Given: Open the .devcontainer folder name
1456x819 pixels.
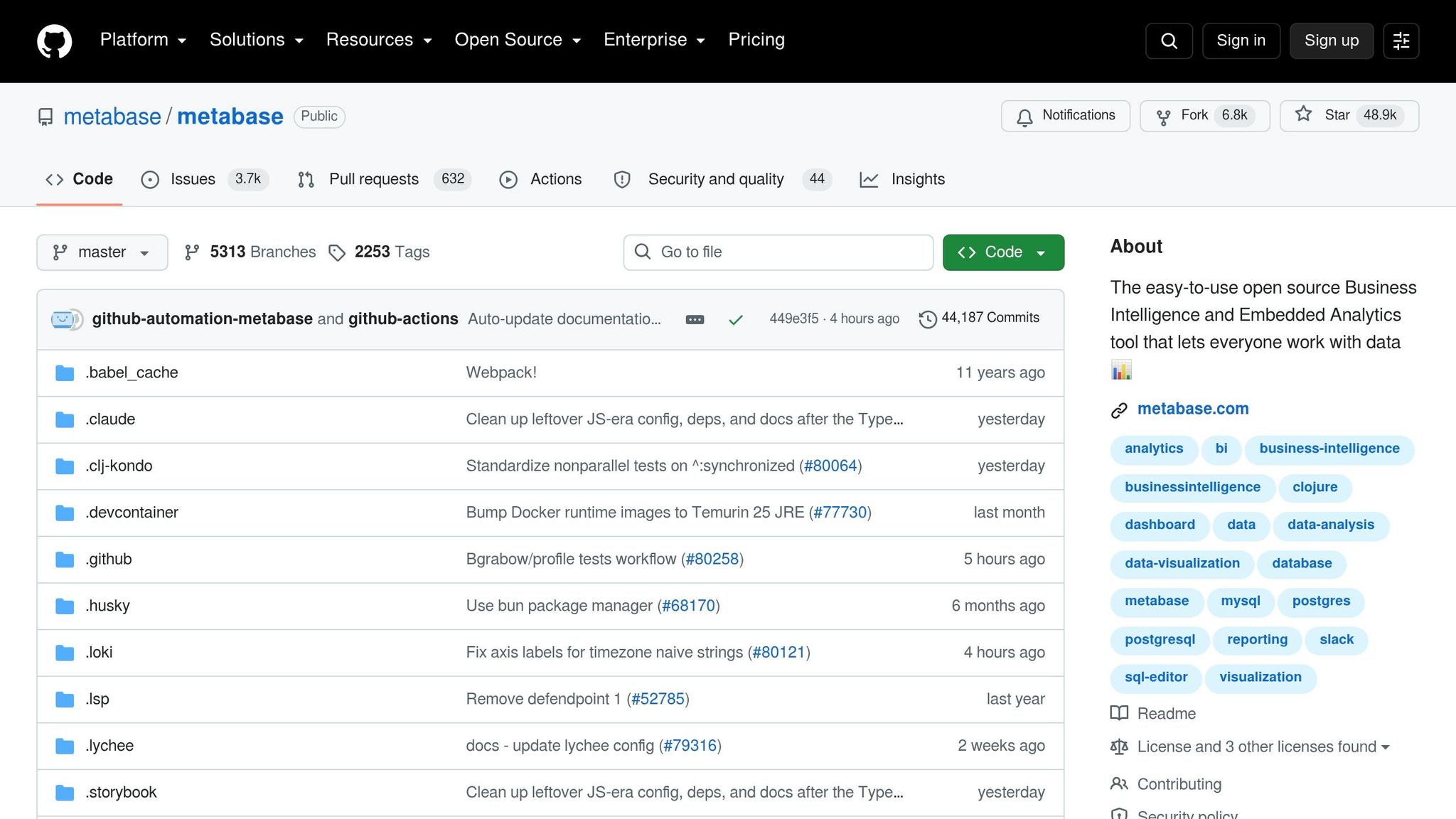Looking at the screenshot, I should pos(132,513).
